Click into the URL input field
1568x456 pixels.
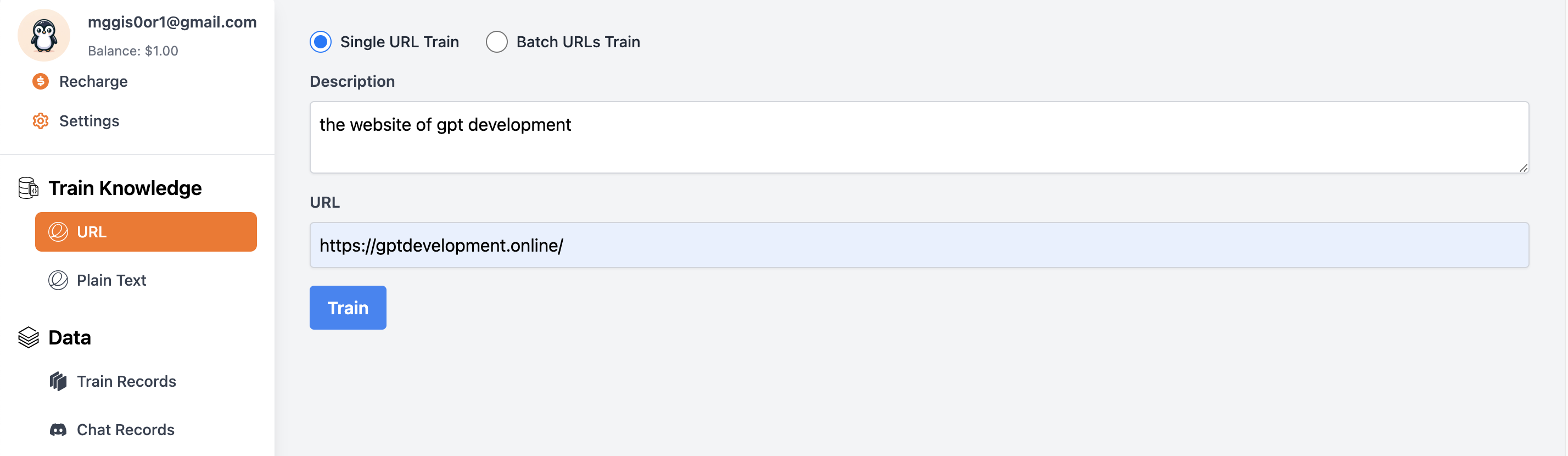coord(919,244)
